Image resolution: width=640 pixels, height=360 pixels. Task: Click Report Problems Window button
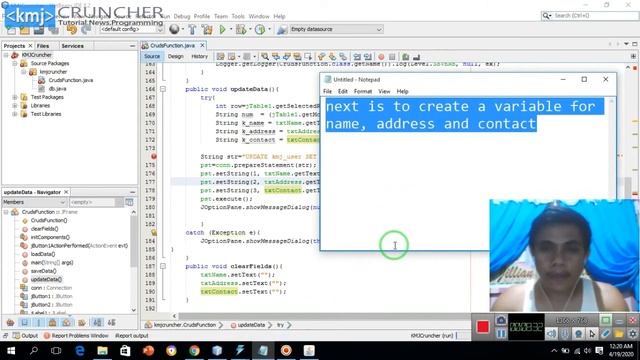tap(76, 336)
